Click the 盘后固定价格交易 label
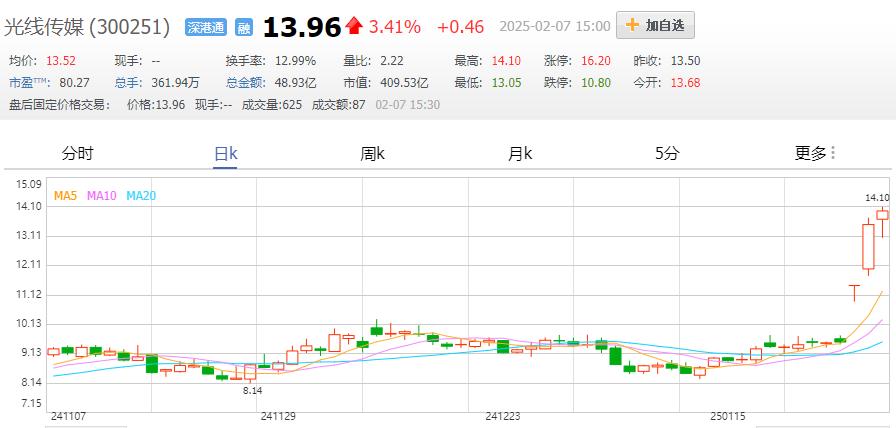The height and width of the screenshot is (428, 896). pyautogui.click(x=59, y=105)
